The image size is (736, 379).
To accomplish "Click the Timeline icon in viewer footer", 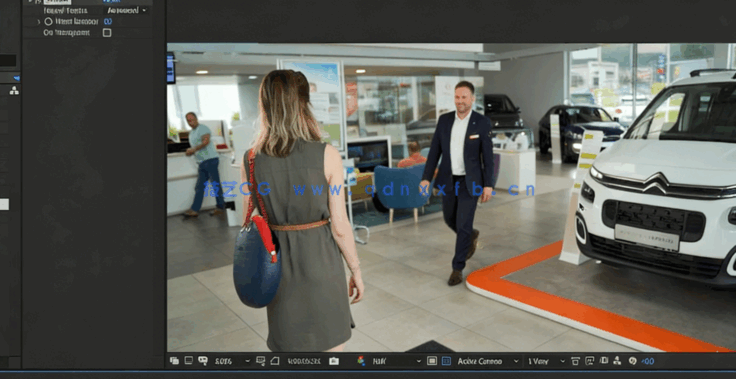I will (x=604, y=361).
